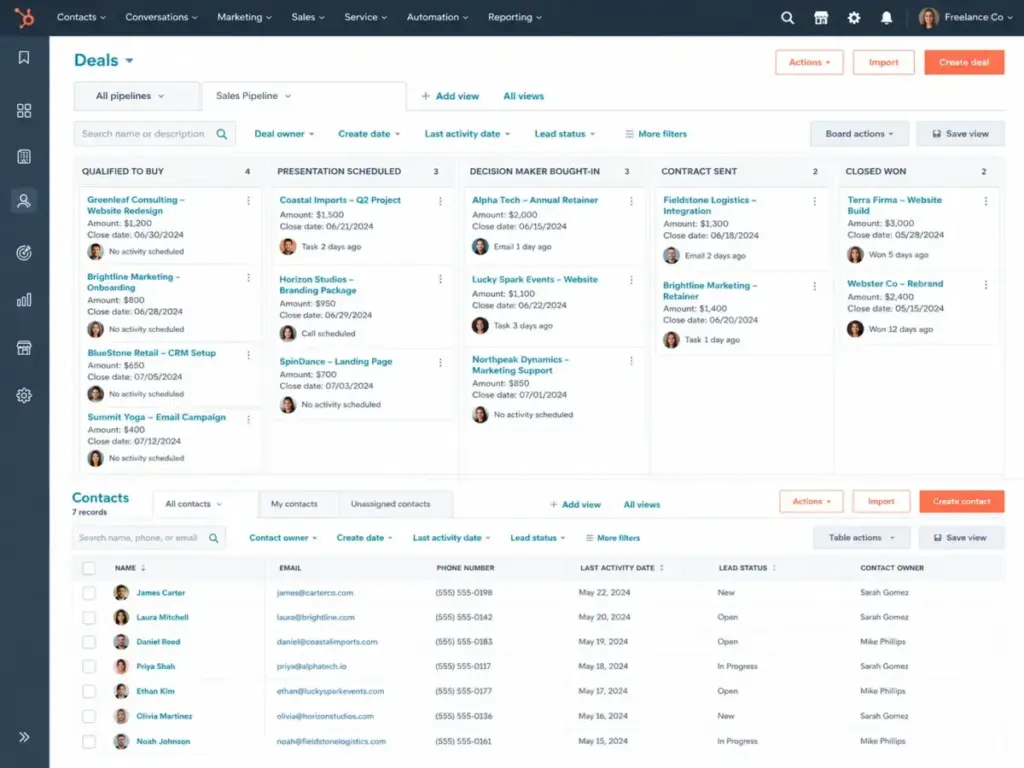
Task: Open settings gear in top navigation
Action: coord(854,18)
